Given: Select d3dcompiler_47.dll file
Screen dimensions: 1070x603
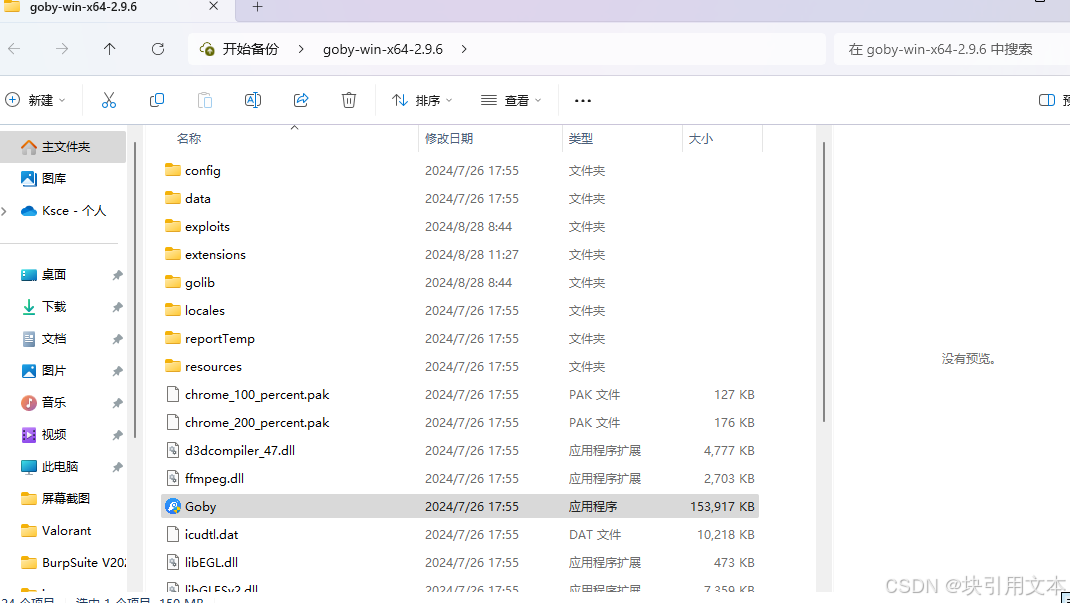Looking at the screenshot, I should (460, 450).
